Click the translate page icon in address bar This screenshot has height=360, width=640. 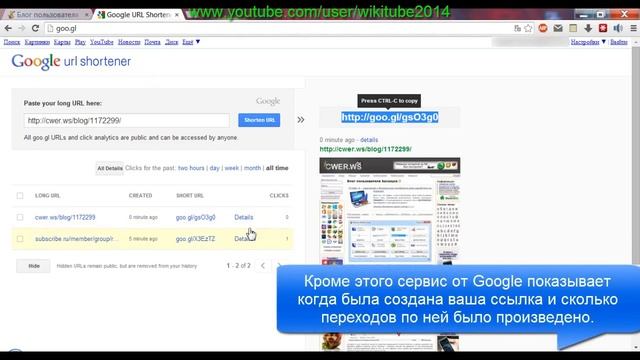(x=518, y=28)
